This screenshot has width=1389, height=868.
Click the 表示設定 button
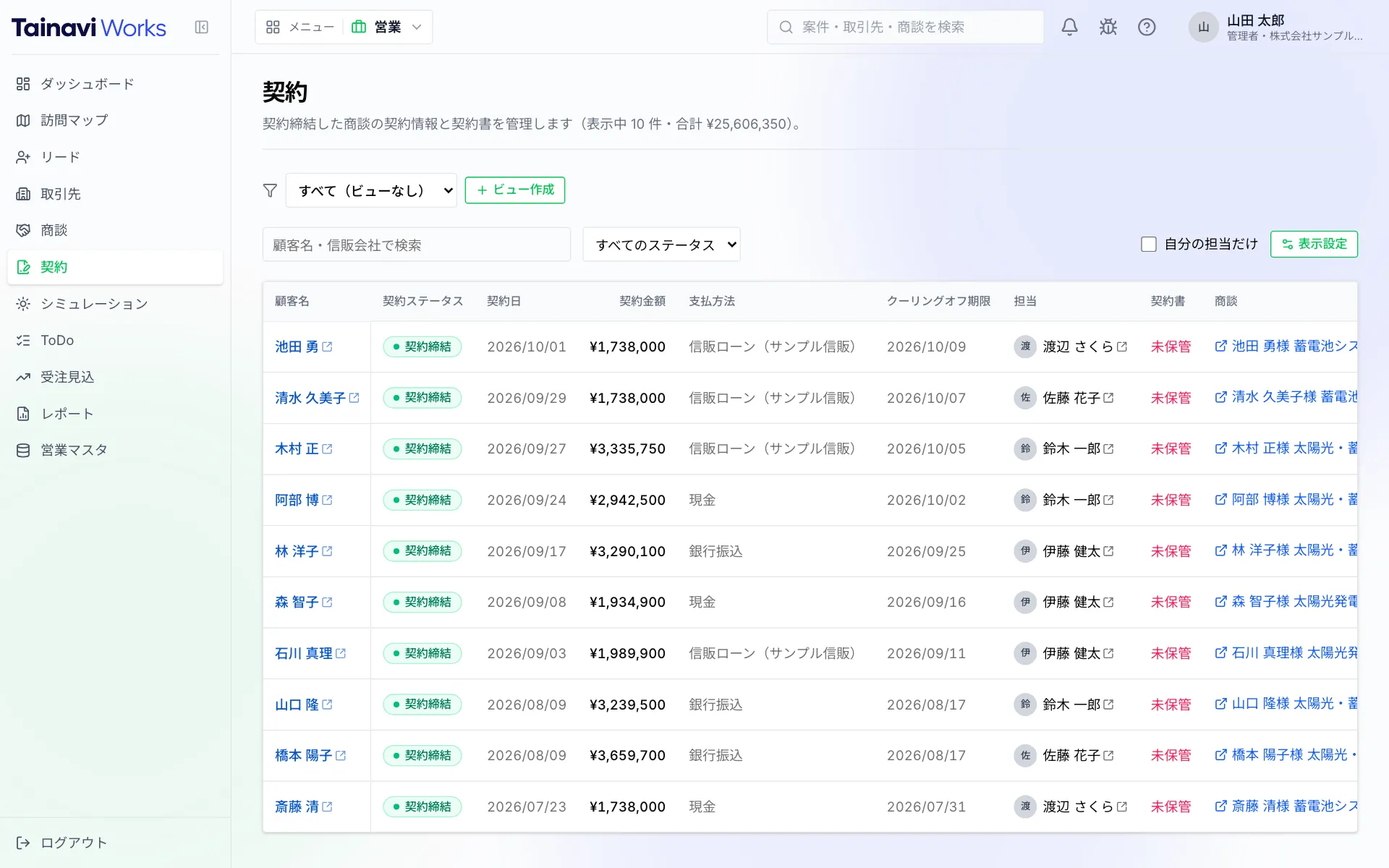1314,244
